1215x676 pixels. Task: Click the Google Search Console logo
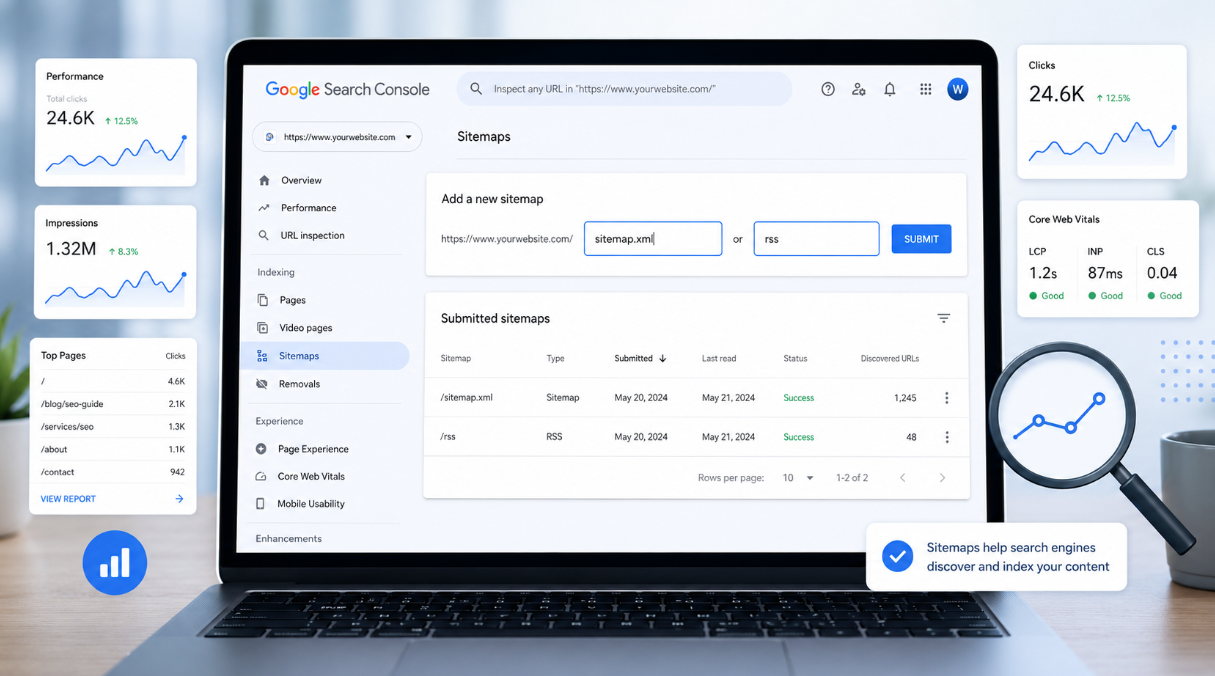[x=347, y=89]
